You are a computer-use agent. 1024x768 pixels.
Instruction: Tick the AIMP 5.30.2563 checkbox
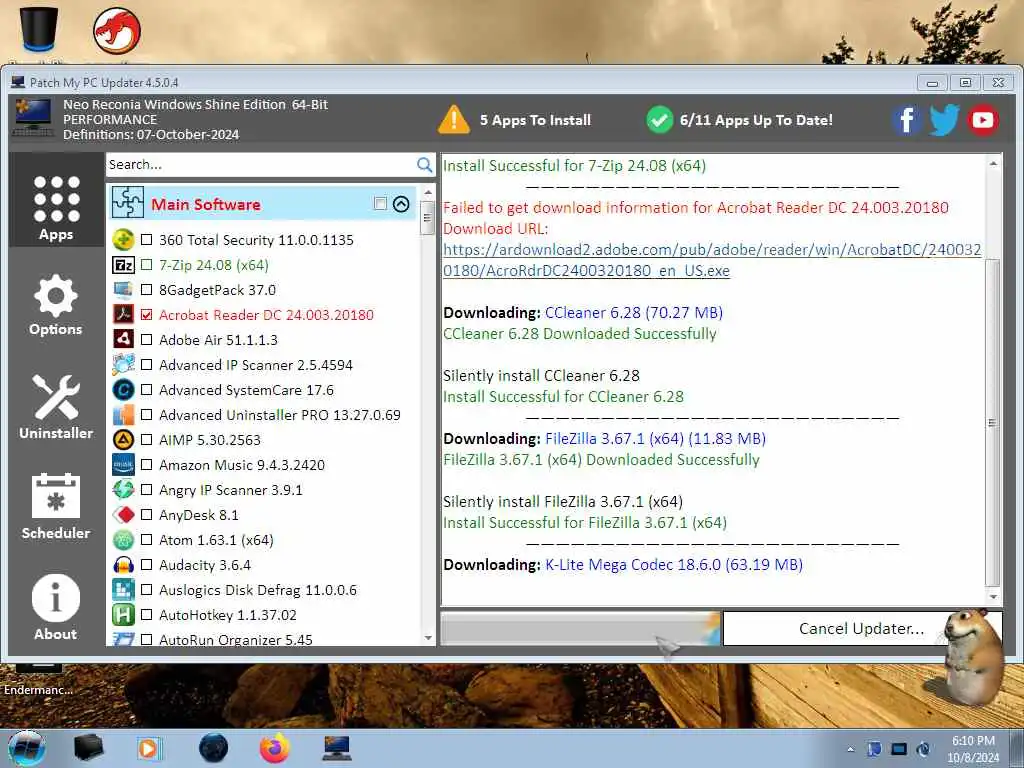[147, 440]
